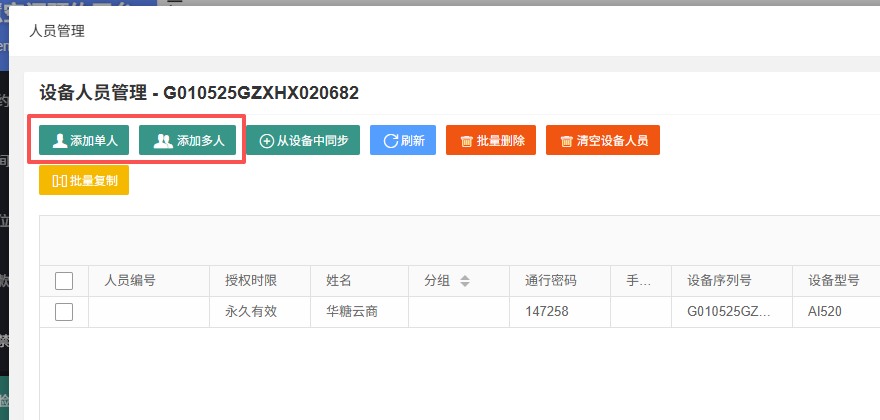Click the copy icon on 批量复制
Screen dimensions: 880x420
[60, 181]
